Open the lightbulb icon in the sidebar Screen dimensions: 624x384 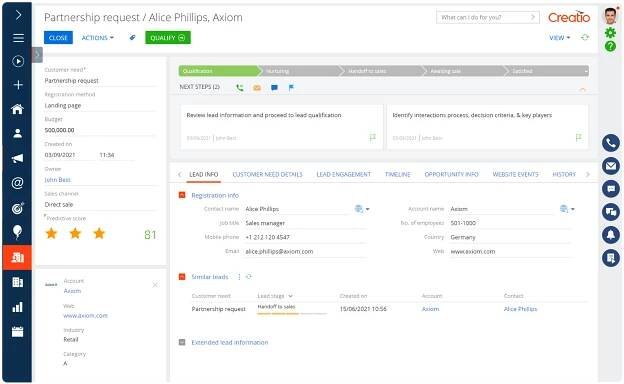(18, 232)
